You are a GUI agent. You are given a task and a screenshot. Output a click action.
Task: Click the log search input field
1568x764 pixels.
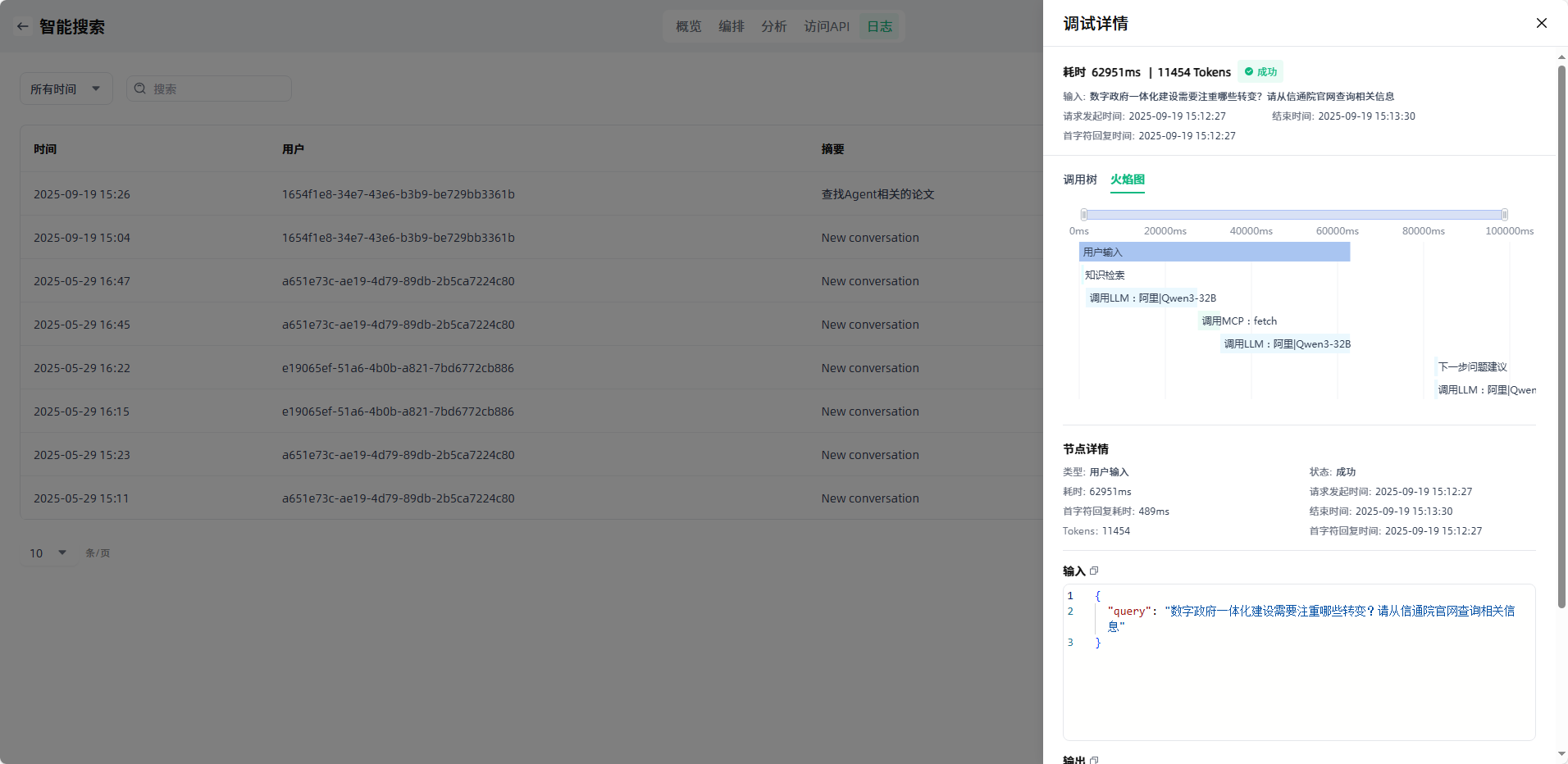tap(217, 89)
